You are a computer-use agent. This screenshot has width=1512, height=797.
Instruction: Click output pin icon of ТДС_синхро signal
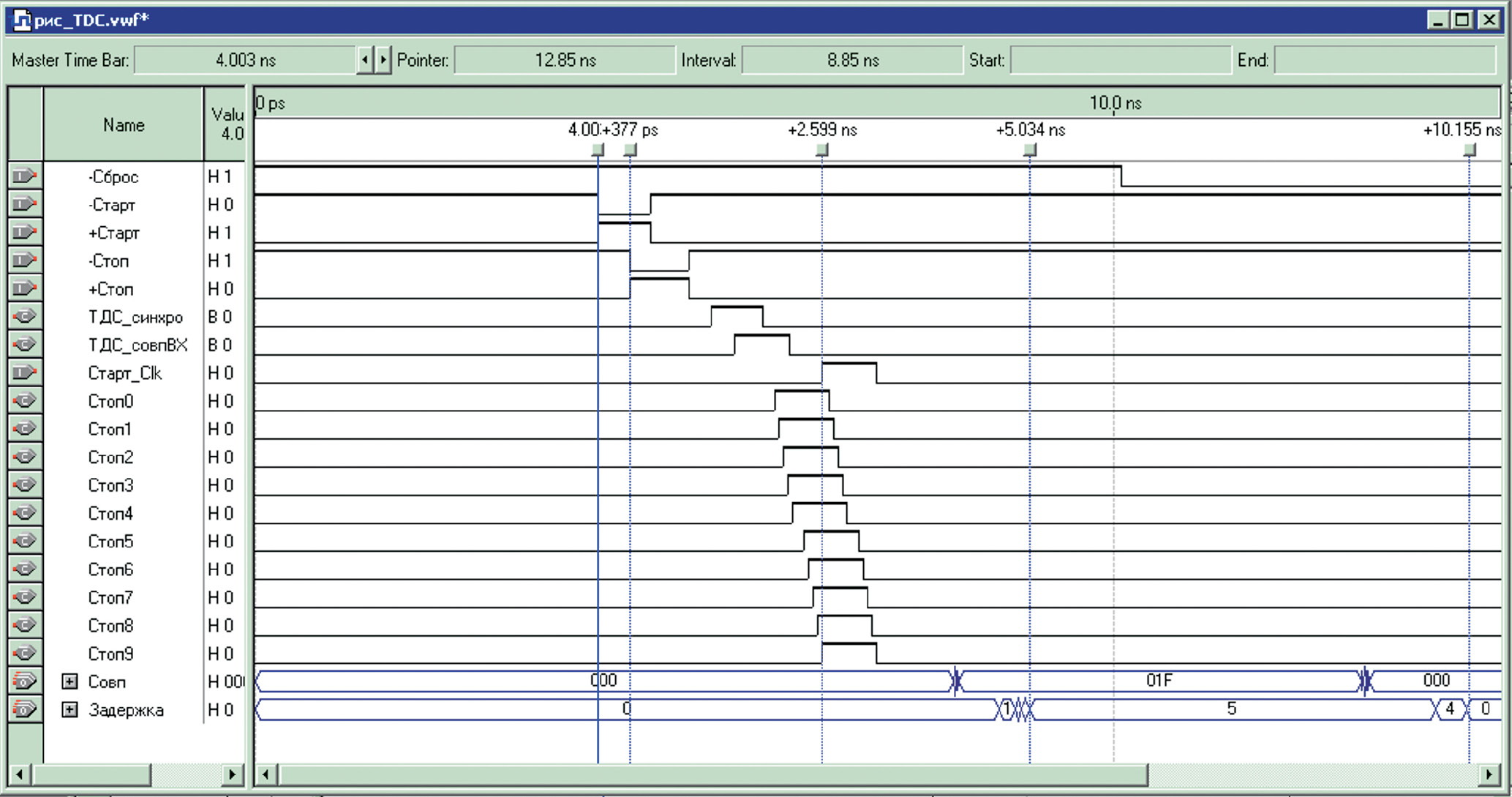[x=24, y=317]
